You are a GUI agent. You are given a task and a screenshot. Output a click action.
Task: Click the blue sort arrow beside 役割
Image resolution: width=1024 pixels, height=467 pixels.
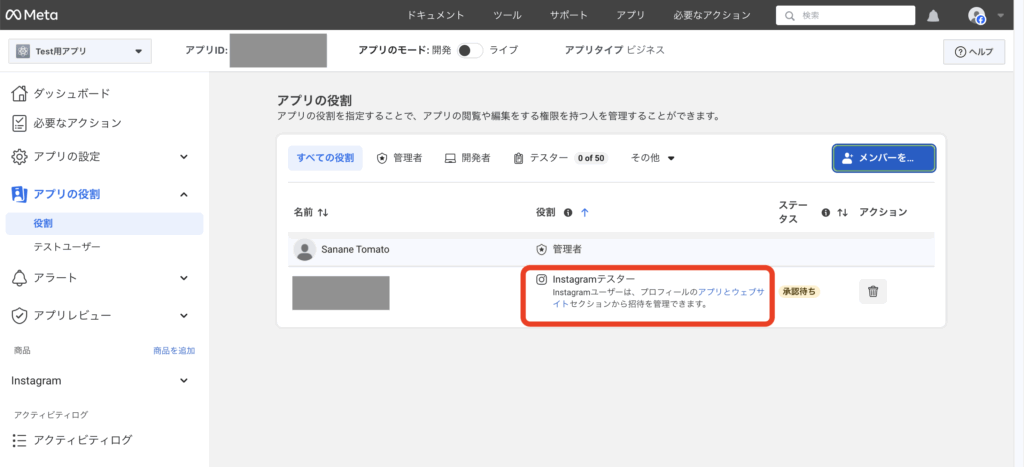tap(585, 212)
